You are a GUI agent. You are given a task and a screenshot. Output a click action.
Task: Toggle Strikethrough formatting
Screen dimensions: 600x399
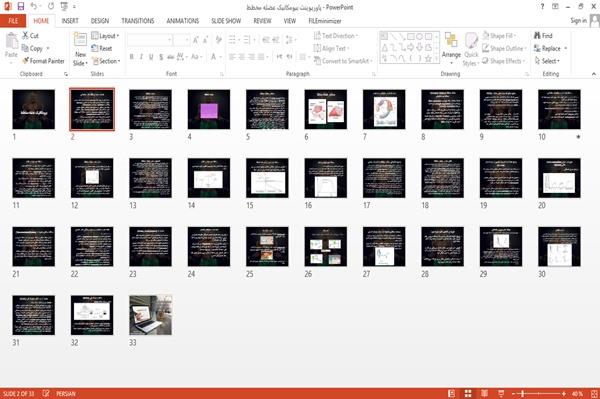171,57
